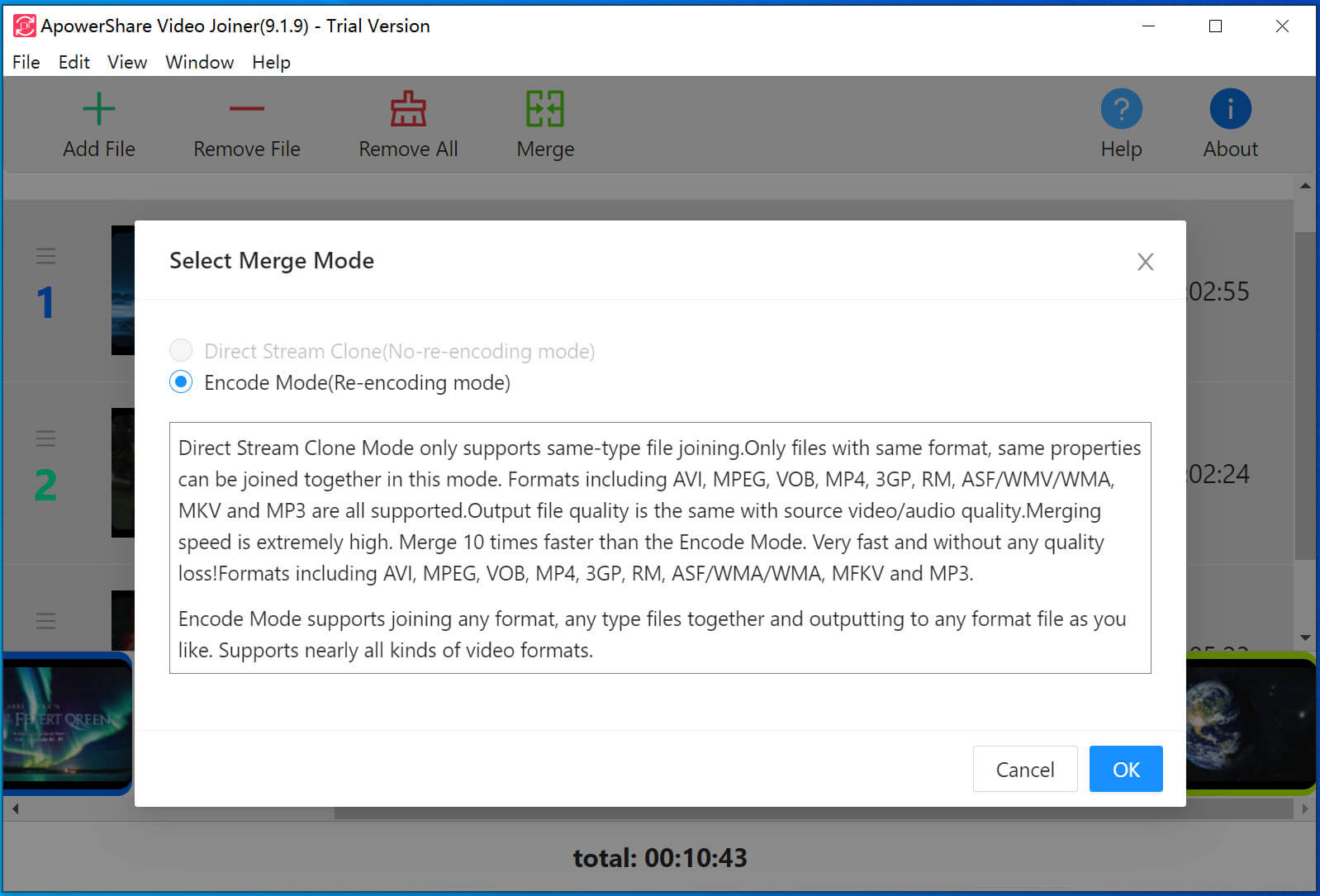Select Direct Stream Clone radio button

pos(181,351)
